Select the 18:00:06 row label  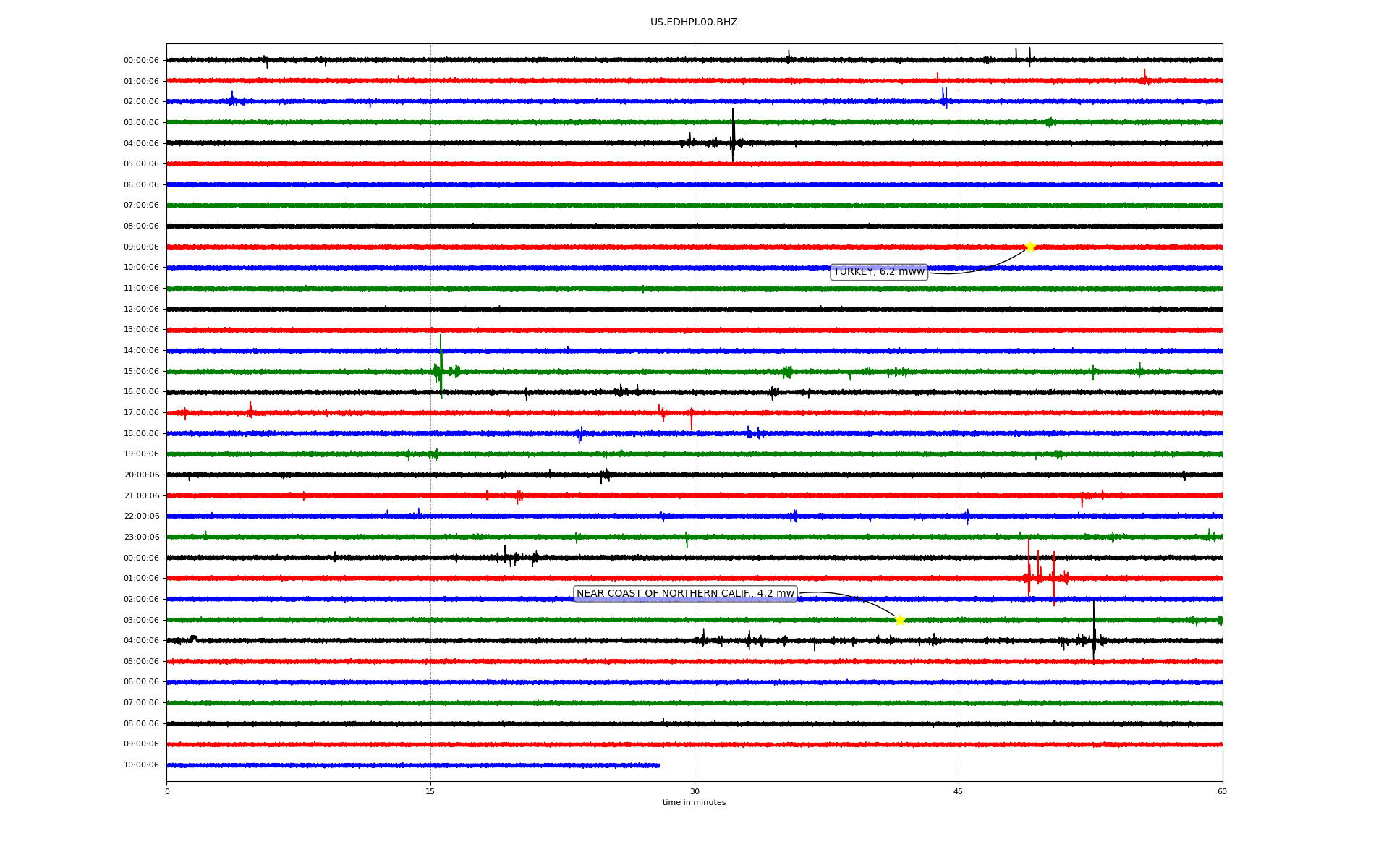point(141,434)
